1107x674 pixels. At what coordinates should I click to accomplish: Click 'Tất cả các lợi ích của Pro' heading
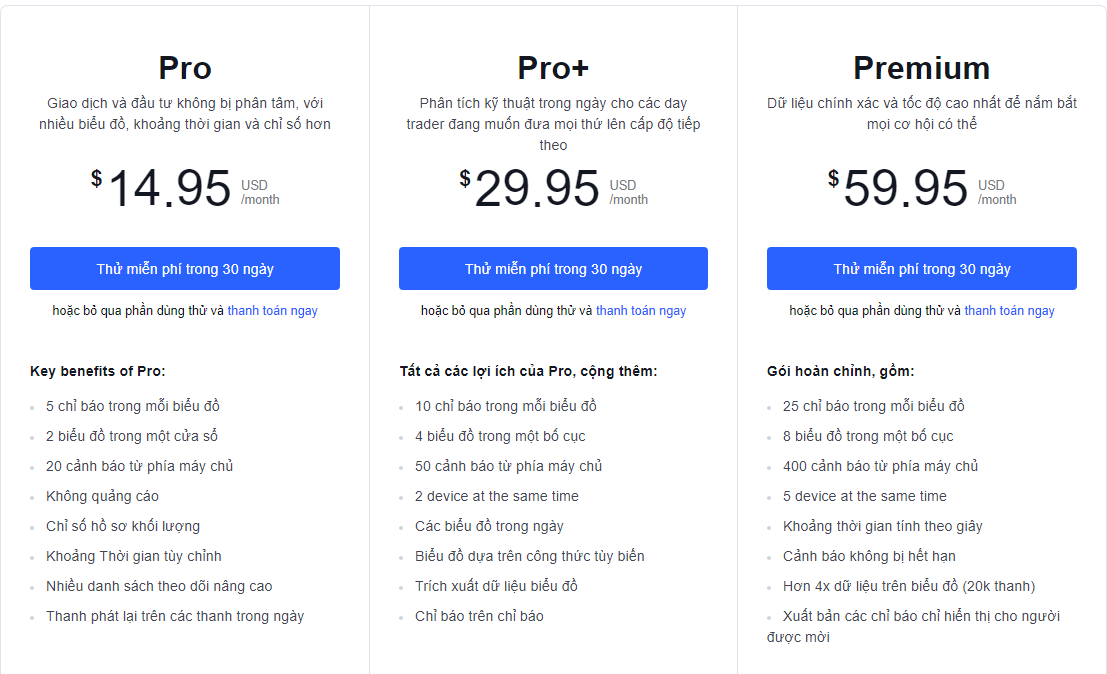[x=528, y=372]
